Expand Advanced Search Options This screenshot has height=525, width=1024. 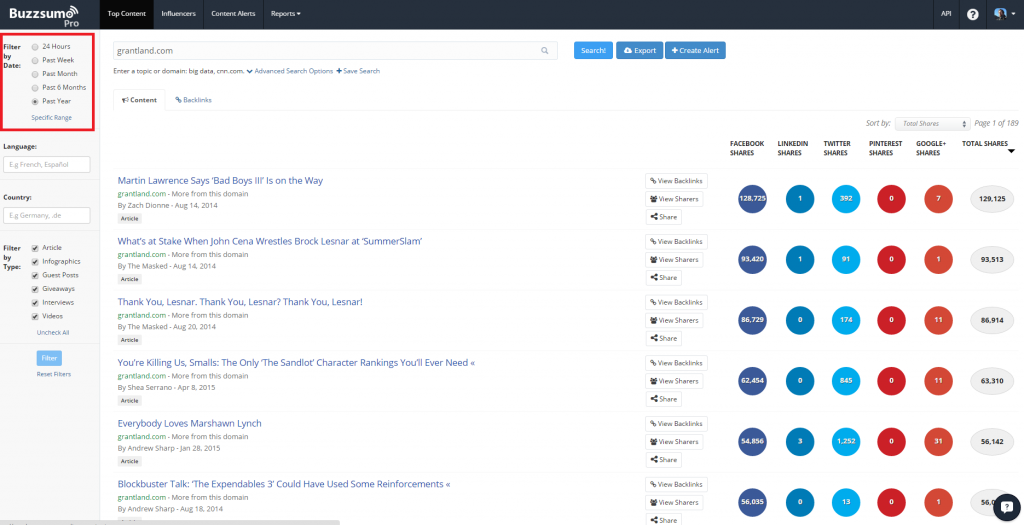(x=290, y=71)
